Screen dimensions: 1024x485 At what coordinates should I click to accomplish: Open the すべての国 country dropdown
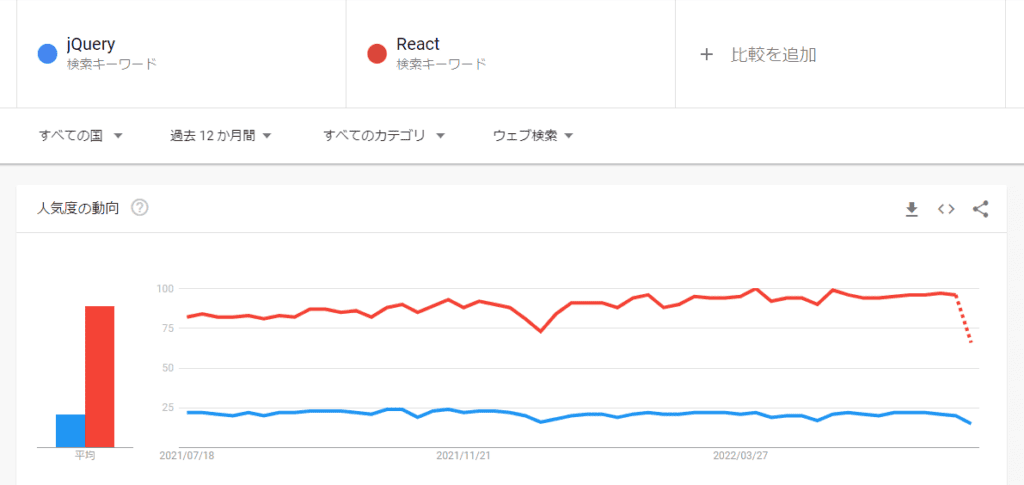point(80,135)
